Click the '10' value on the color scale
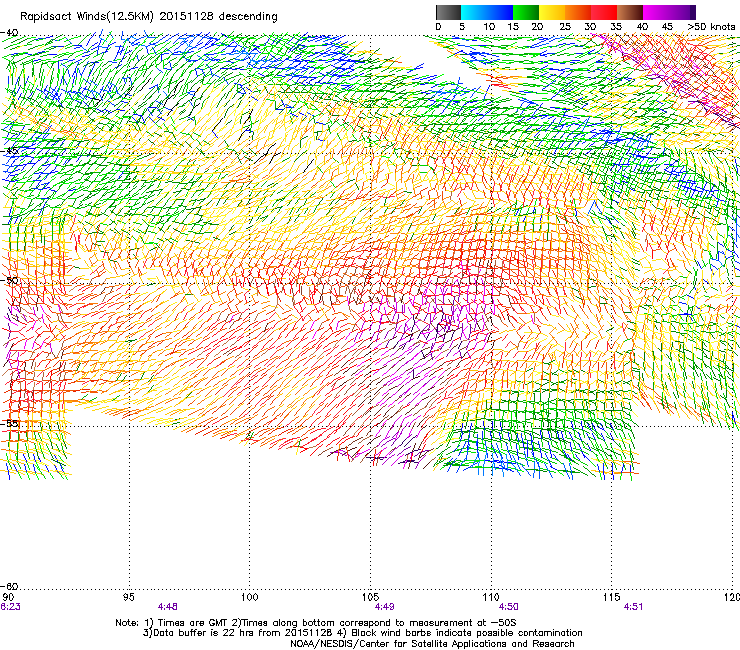Screen dimensions: 740x650 click(489, 27)
